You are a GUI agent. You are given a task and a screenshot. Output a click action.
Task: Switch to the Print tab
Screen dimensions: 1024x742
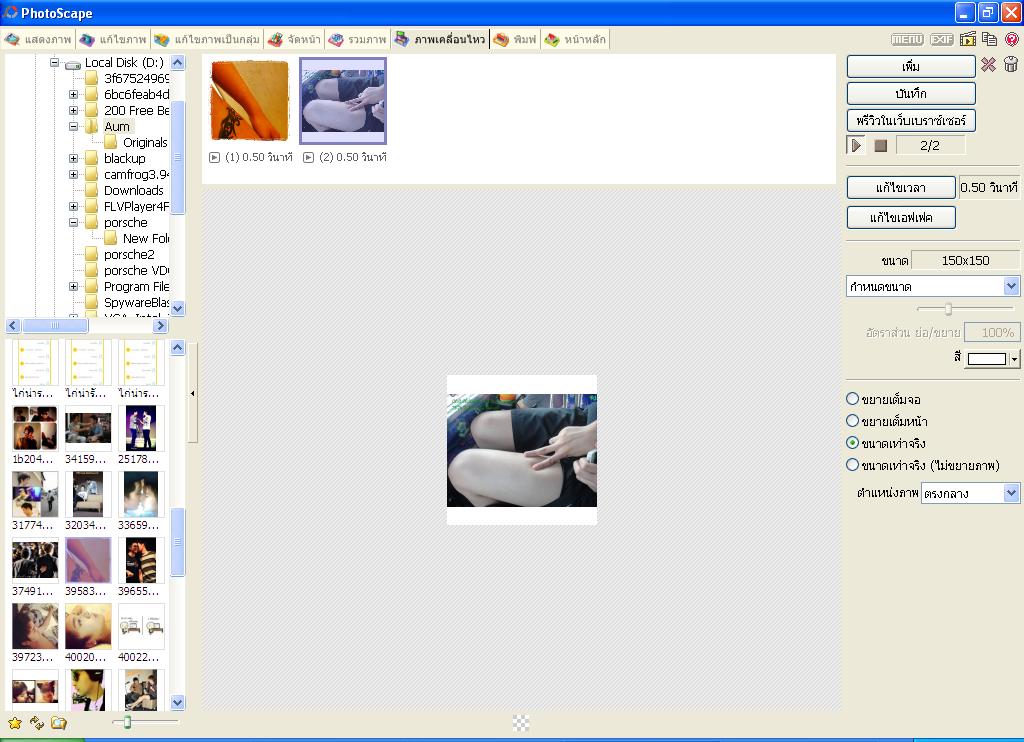click(516, 39)
